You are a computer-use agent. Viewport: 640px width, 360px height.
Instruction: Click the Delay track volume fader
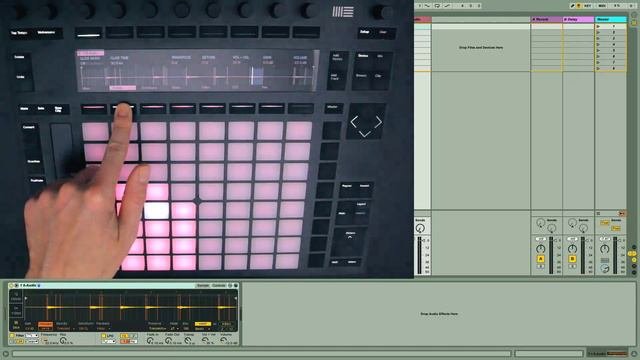[587, 240]
